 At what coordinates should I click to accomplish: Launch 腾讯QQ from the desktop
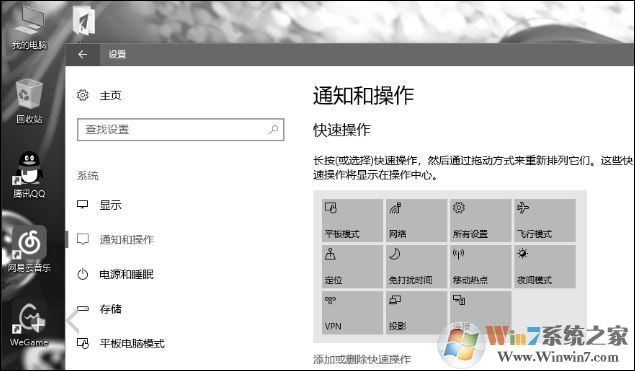tap(29, 175)
